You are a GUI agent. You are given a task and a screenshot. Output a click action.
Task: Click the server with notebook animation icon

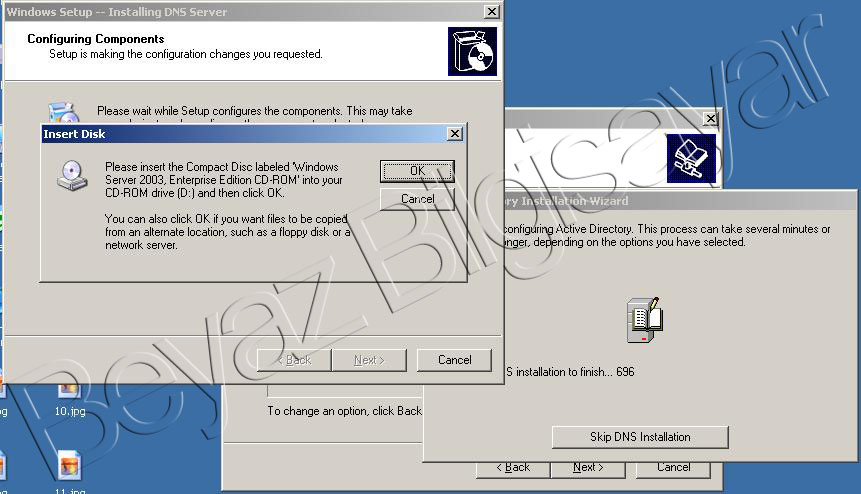(645, 321)
